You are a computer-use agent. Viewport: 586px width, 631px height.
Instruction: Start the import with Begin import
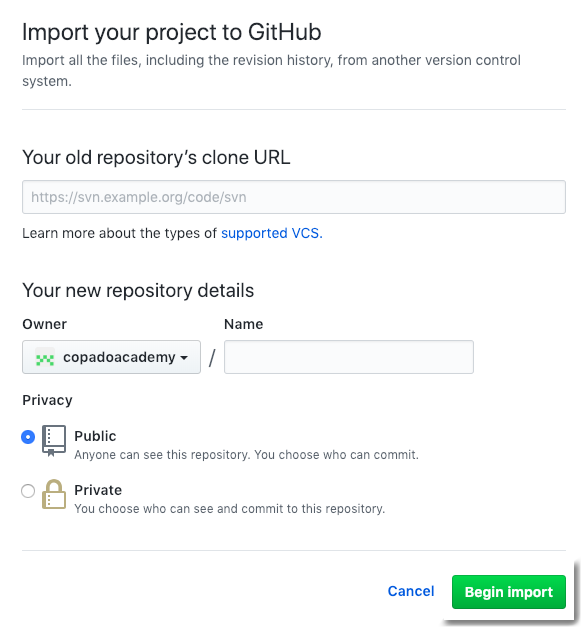509,592
